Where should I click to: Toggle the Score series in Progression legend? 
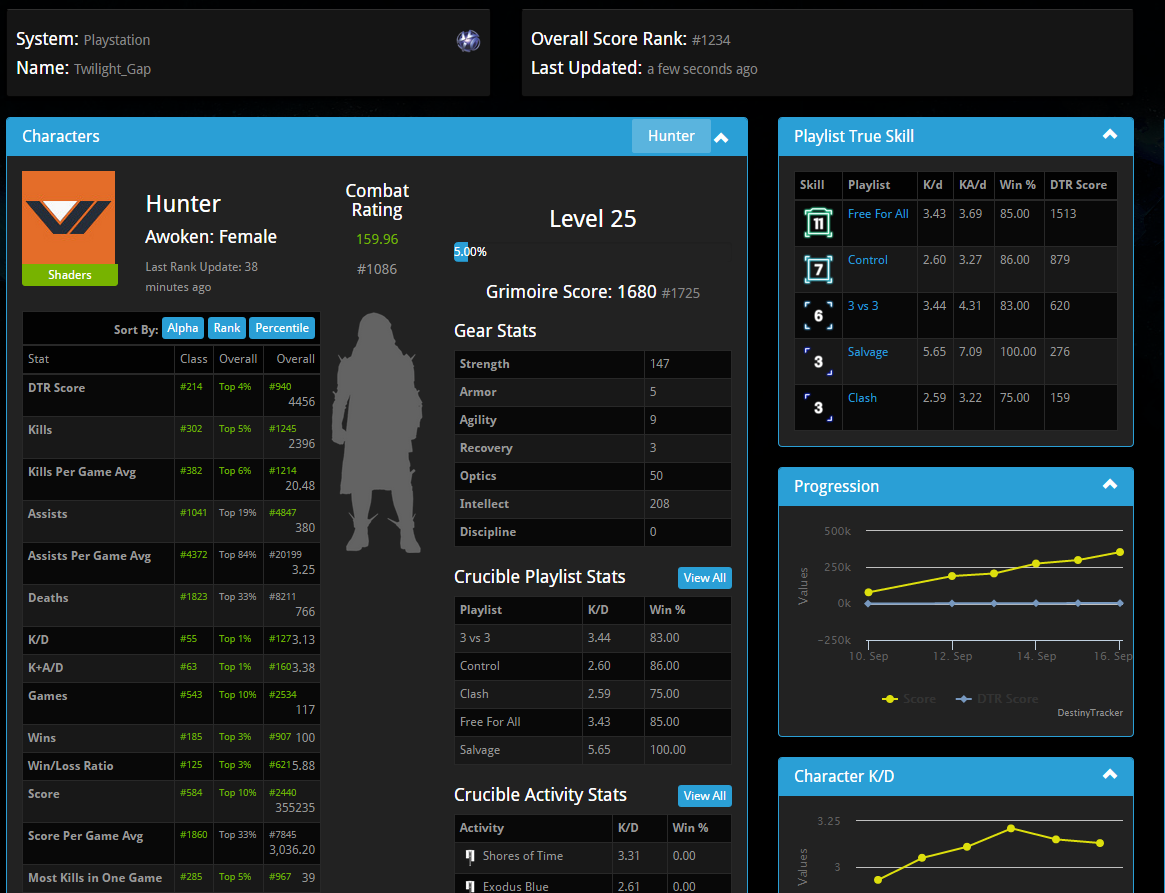(909, 699)
